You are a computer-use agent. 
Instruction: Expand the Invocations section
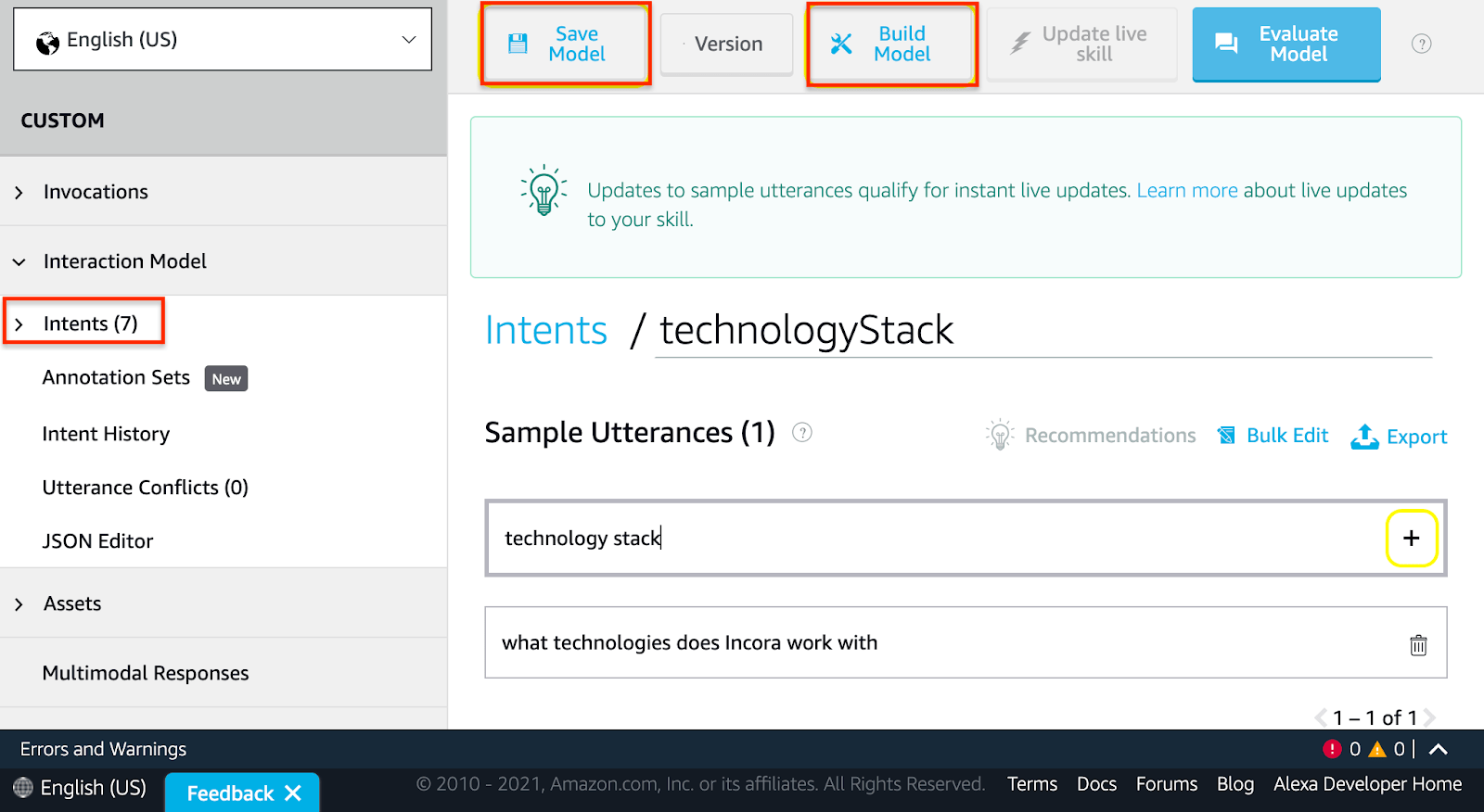click(19, 193)
